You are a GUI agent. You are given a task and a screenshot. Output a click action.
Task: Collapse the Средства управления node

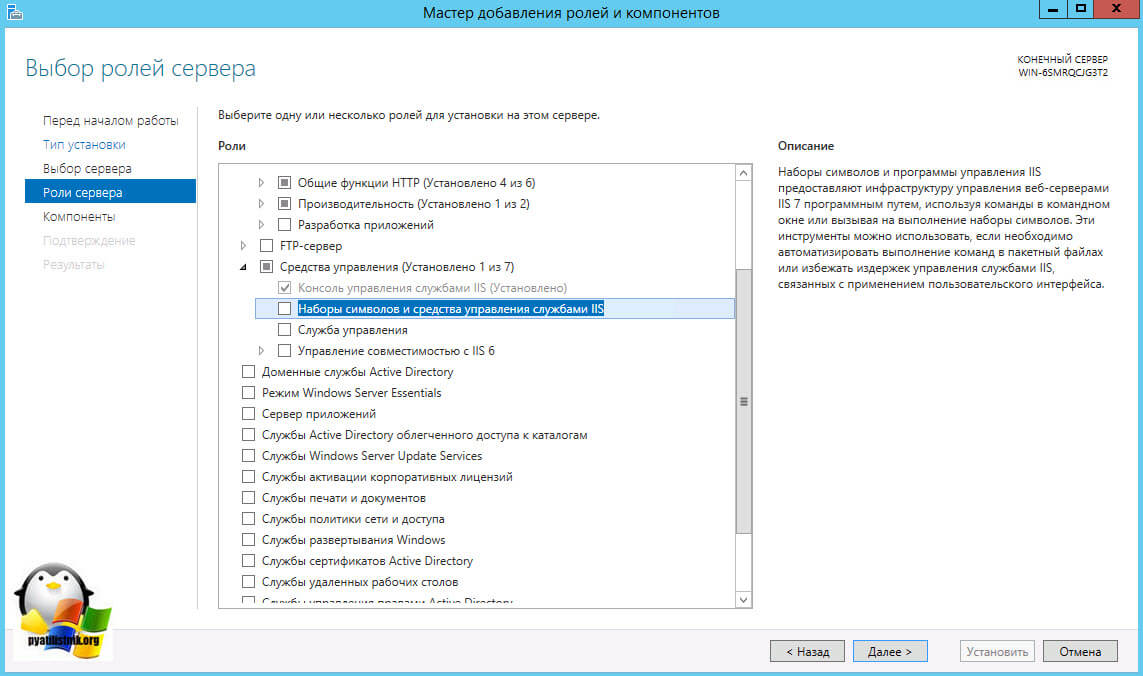point(243,267)
